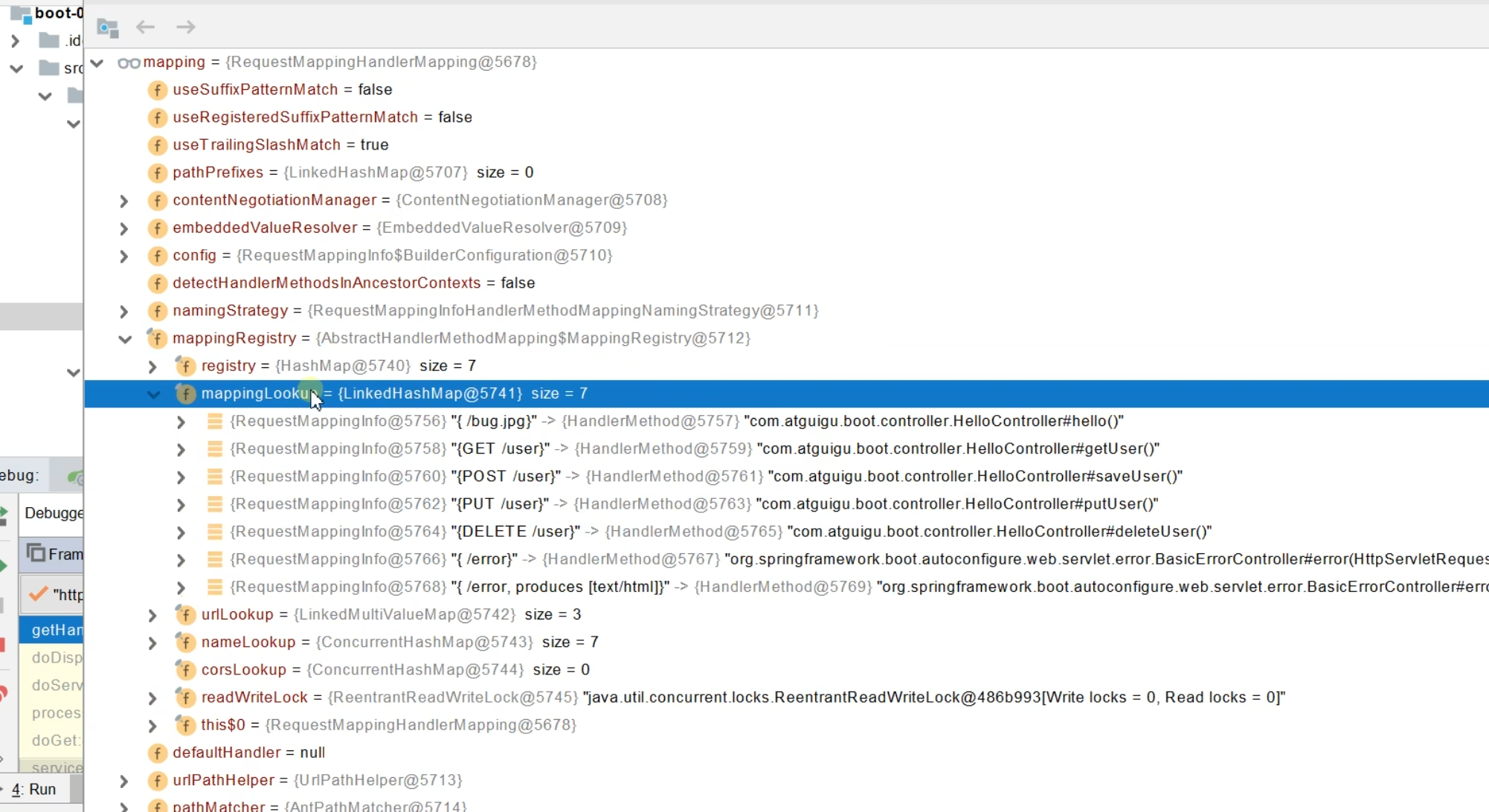
Task: Collapse the mappingLookup node
Action: [x=153, y=394]
